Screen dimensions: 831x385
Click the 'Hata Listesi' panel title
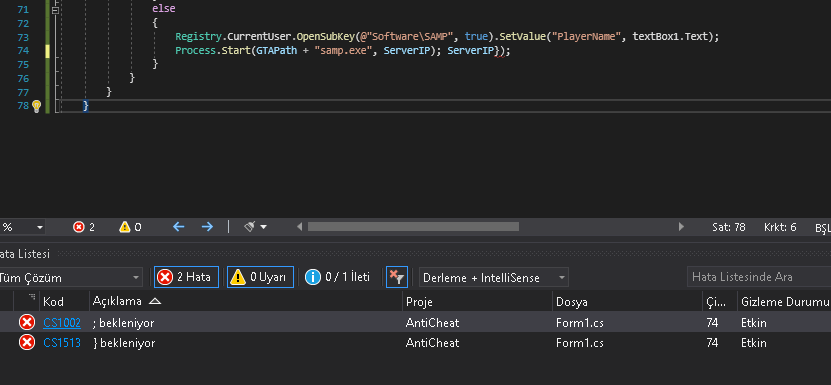point(25,254)
